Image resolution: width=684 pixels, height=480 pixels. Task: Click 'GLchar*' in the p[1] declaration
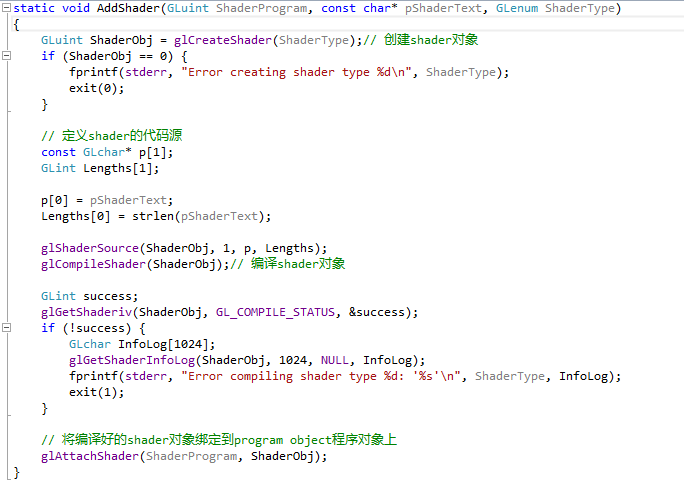[x=107, y=152]
